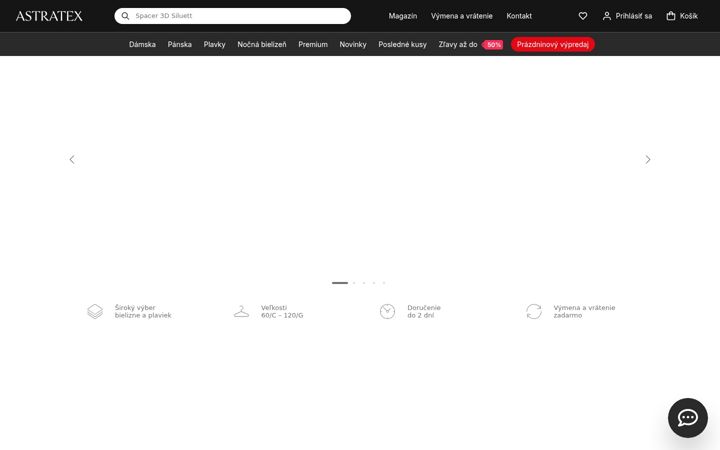
Task: Click the shopping bag icon
Action: coord(671,16)
